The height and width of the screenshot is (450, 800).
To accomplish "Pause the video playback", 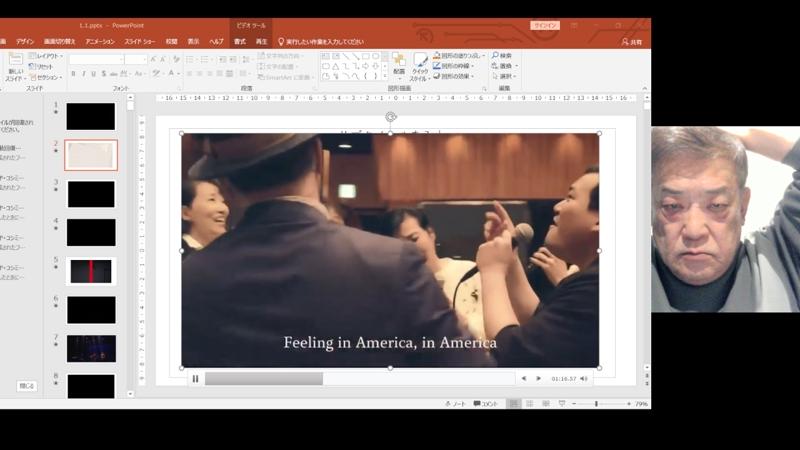I will pyautogui.click(x=195, y=379).
